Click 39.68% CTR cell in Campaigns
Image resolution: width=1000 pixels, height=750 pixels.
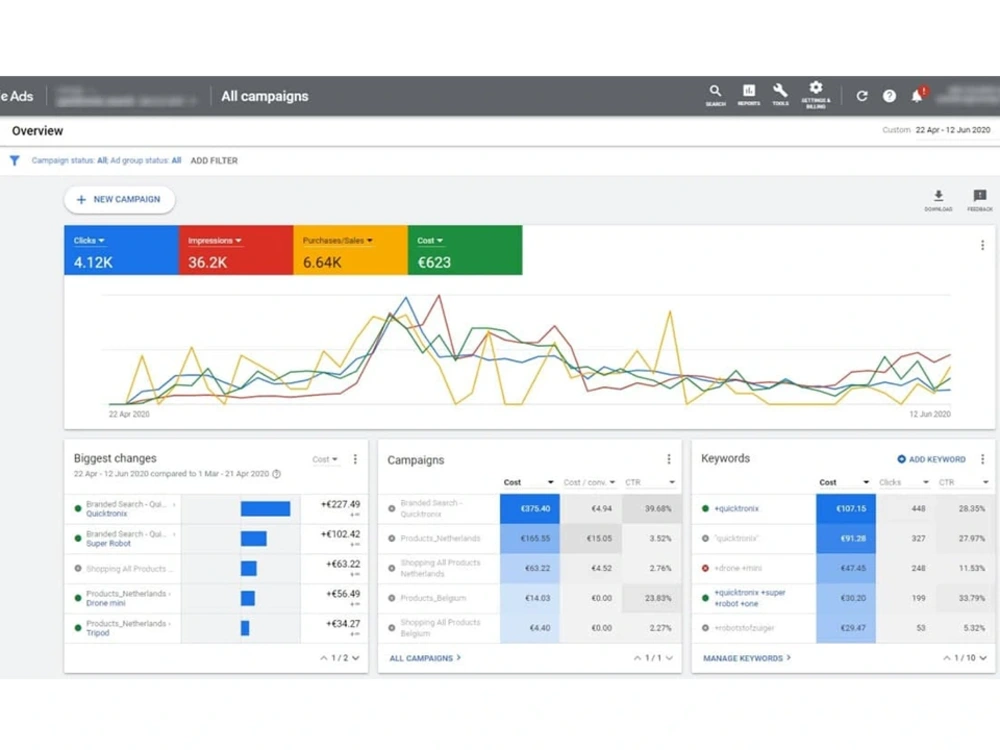click(652, 509)
